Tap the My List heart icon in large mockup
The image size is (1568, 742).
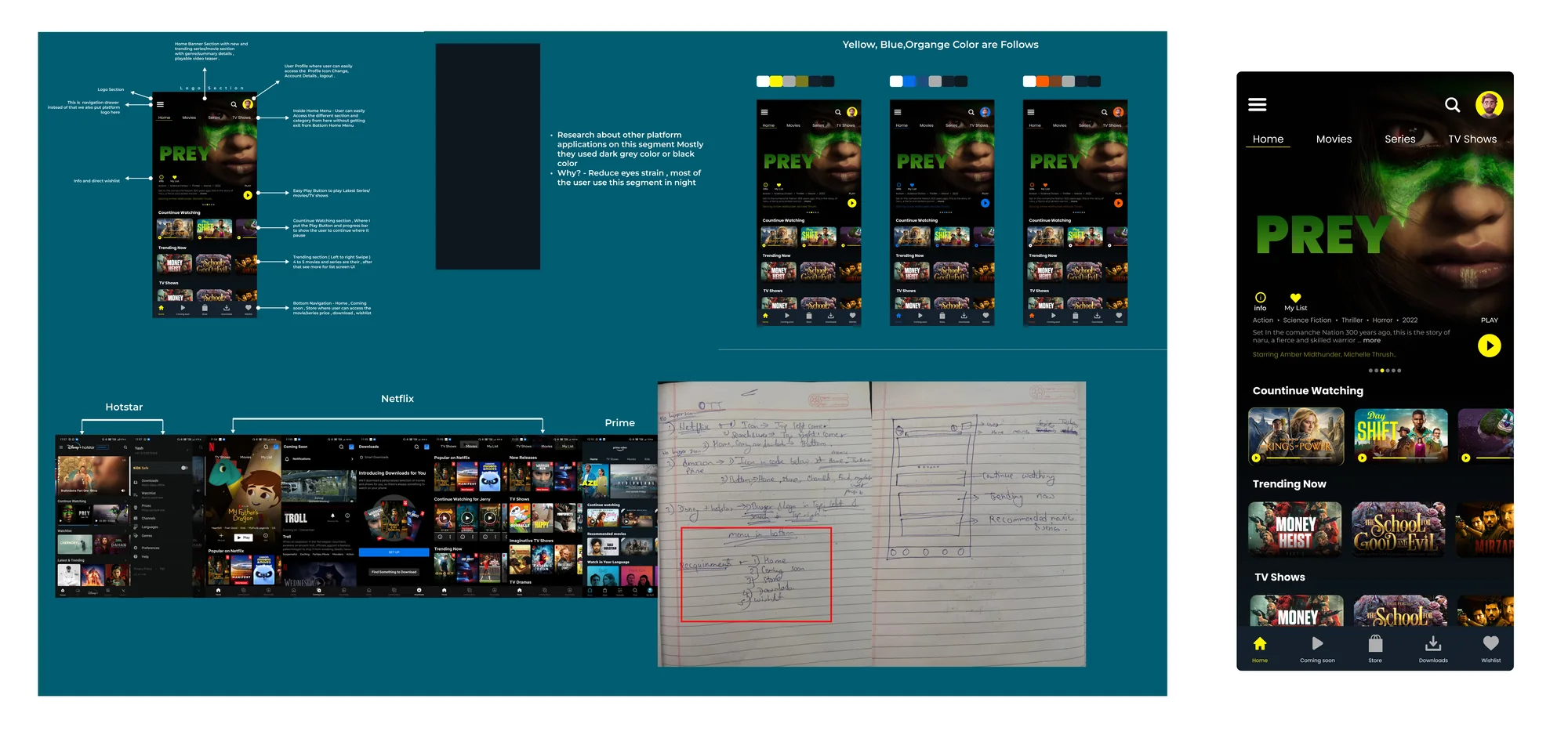[x=1295, y=298]
